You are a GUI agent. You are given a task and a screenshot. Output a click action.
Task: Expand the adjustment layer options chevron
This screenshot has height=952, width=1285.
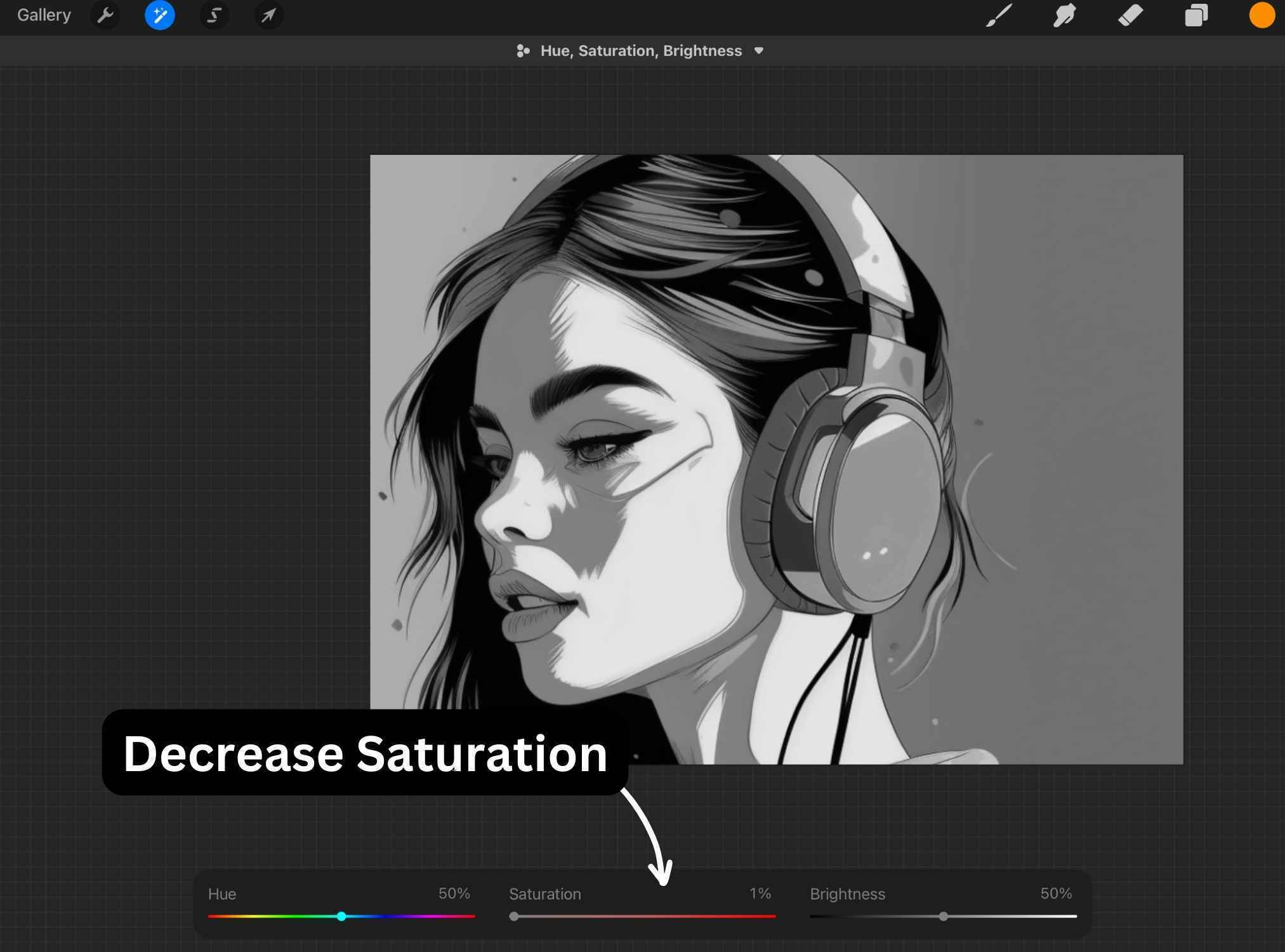pyautogui.click(x=759, y=51)
